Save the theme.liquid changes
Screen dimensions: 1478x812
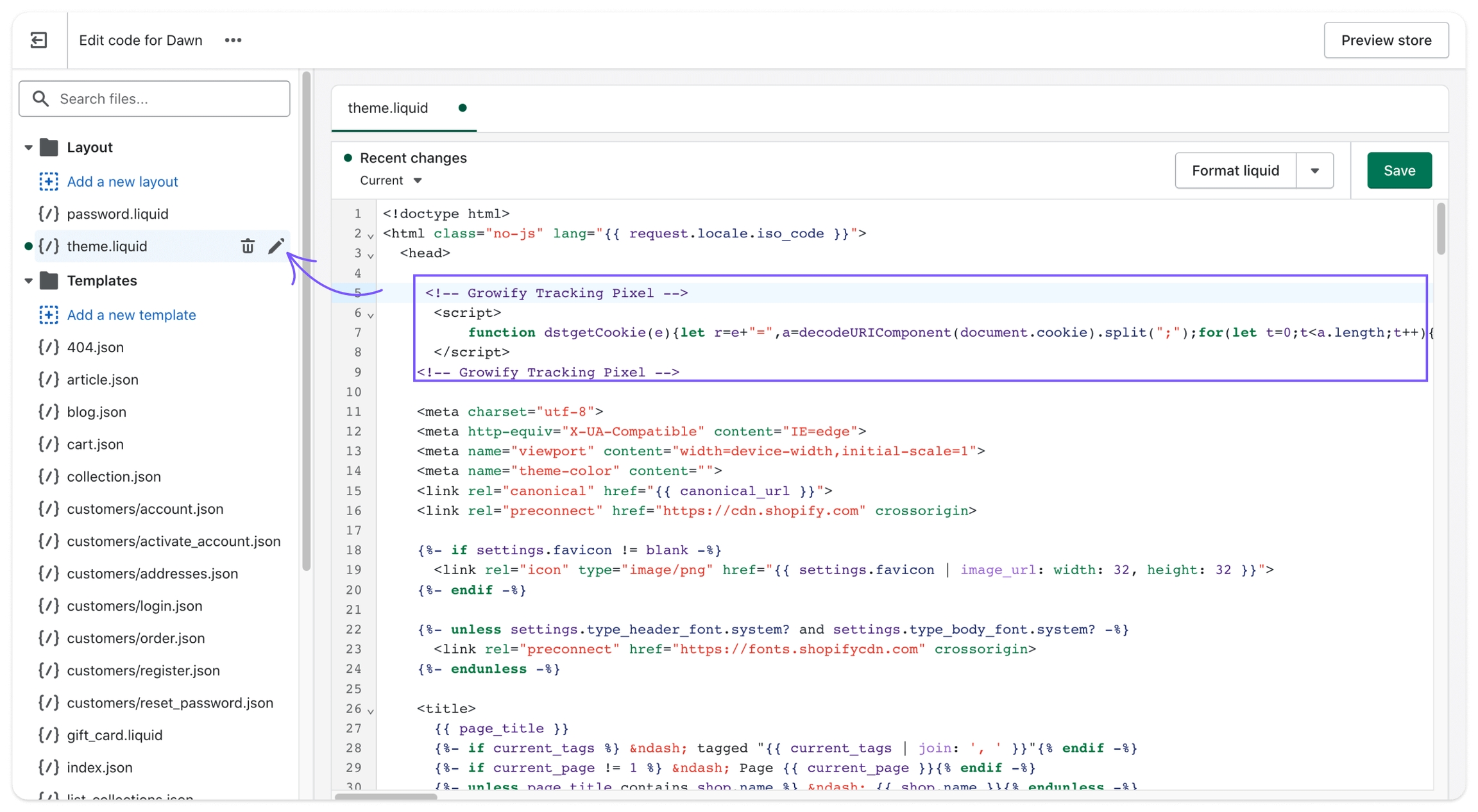[1399, 171]
